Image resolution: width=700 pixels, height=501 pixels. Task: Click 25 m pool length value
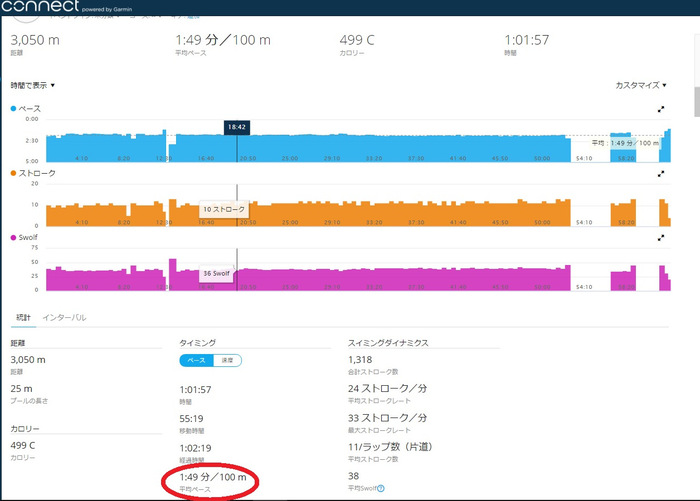(x=21, y=388)
